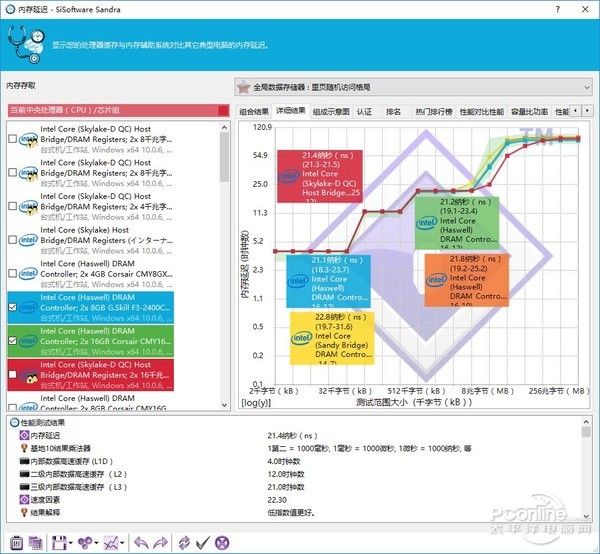Click the Intel icon of the Skylake-D QC 2x 4千兆字 row
The image size is (600, 554).
[x=28, y=207]
